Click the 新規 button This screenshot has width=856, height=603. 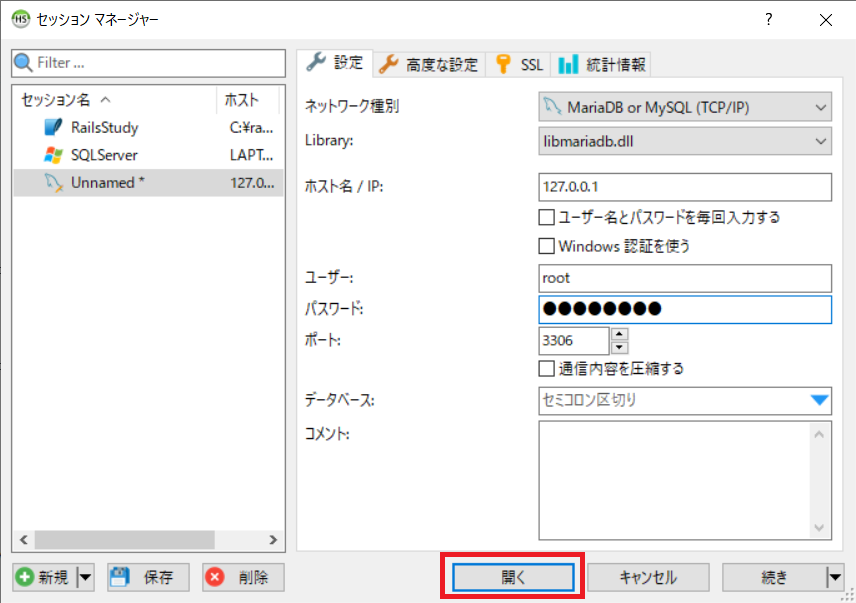(x=45, y=577)
